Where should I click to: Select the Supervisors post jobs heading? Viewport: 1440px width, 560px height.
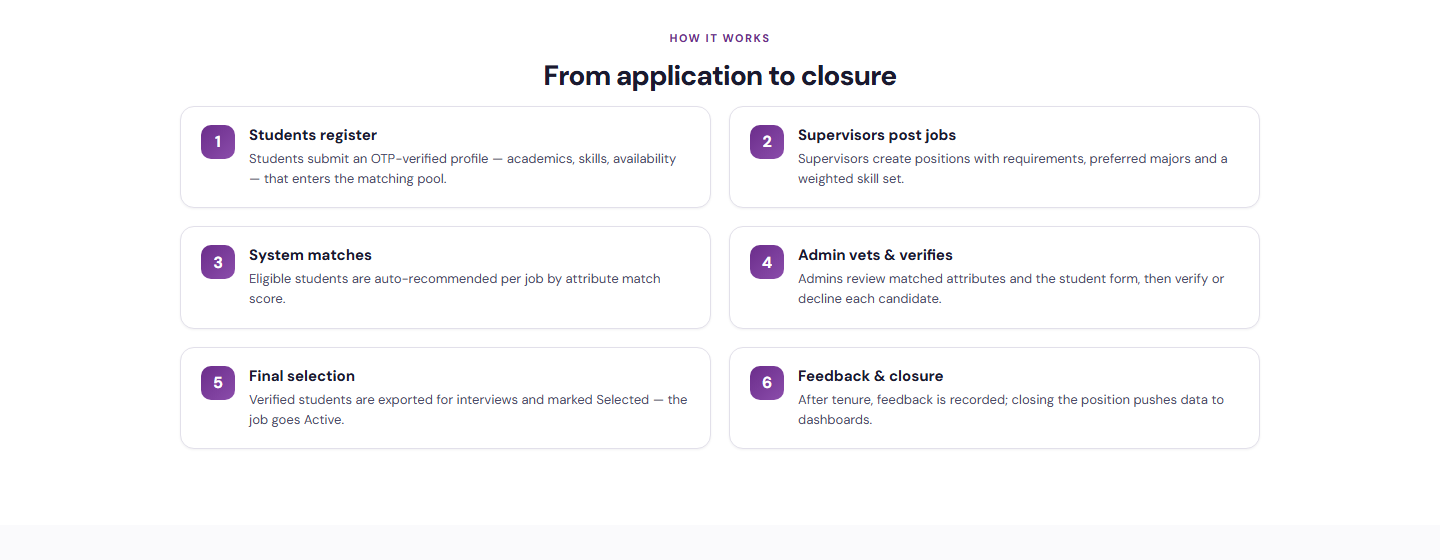pyautogui.click(x=877, y=135)
